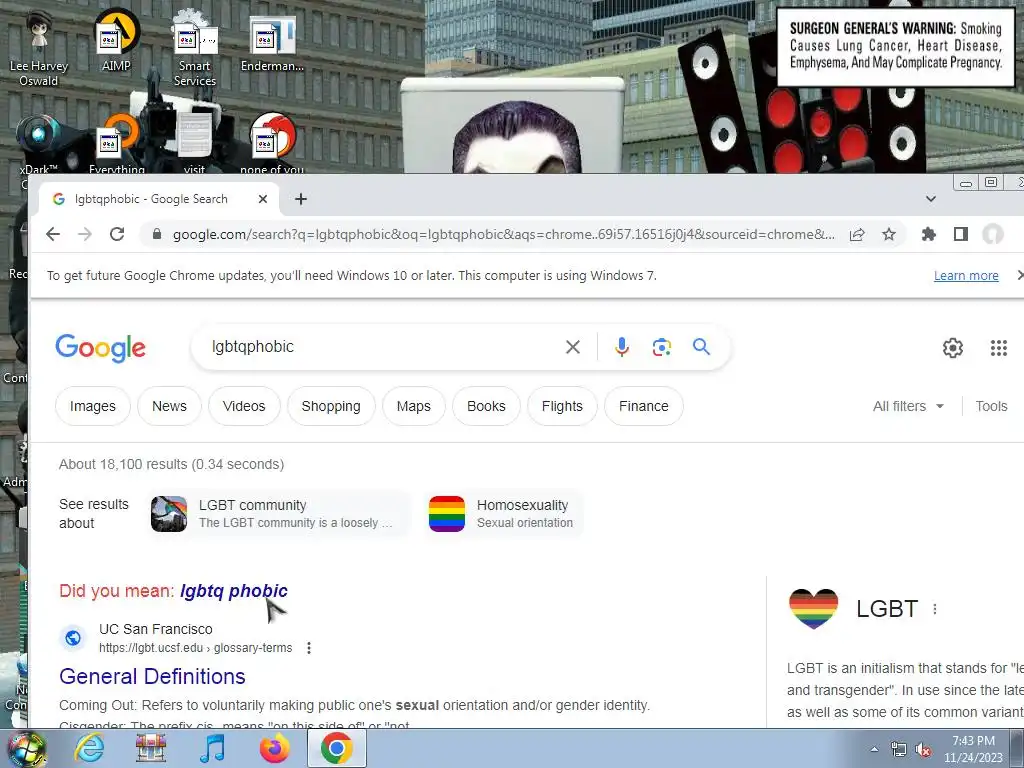
Task: Open the search Tools button
Action: pyautogui.click(x=991, y=406)
